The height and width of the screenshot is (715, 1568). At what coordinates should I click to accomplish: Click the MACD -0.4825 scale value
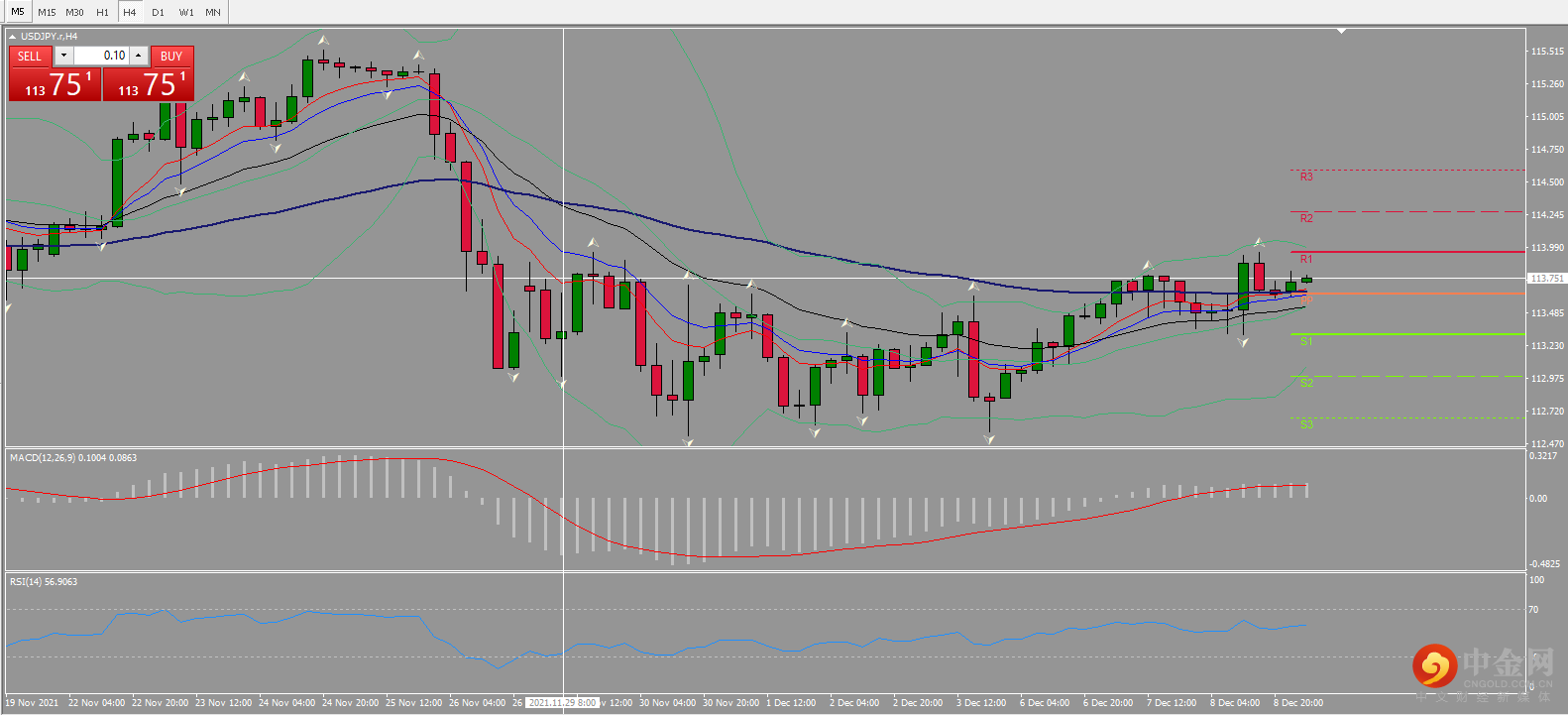pos(1544,564)
